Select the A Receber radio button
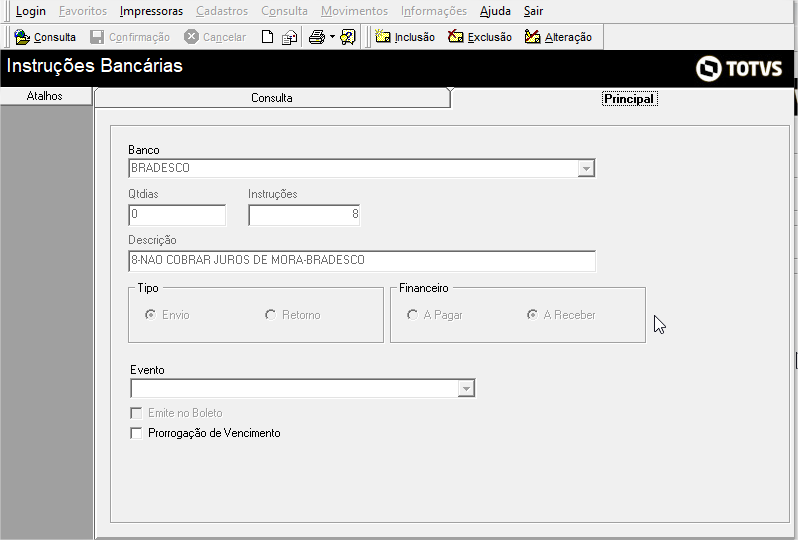 pyautogui.click(x=532, y=315)
